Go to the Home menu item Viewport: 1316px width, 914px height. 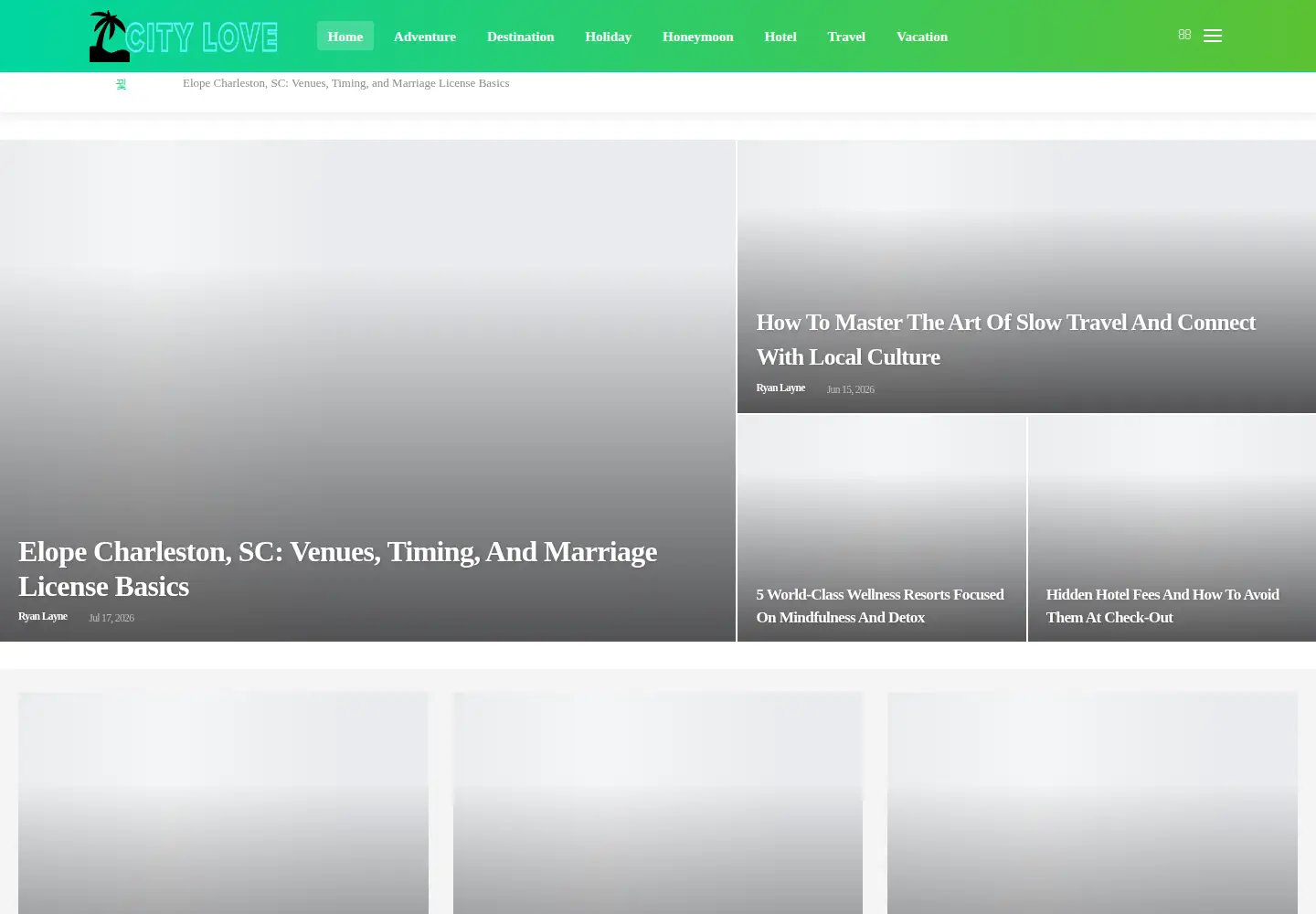click(345, 37)
